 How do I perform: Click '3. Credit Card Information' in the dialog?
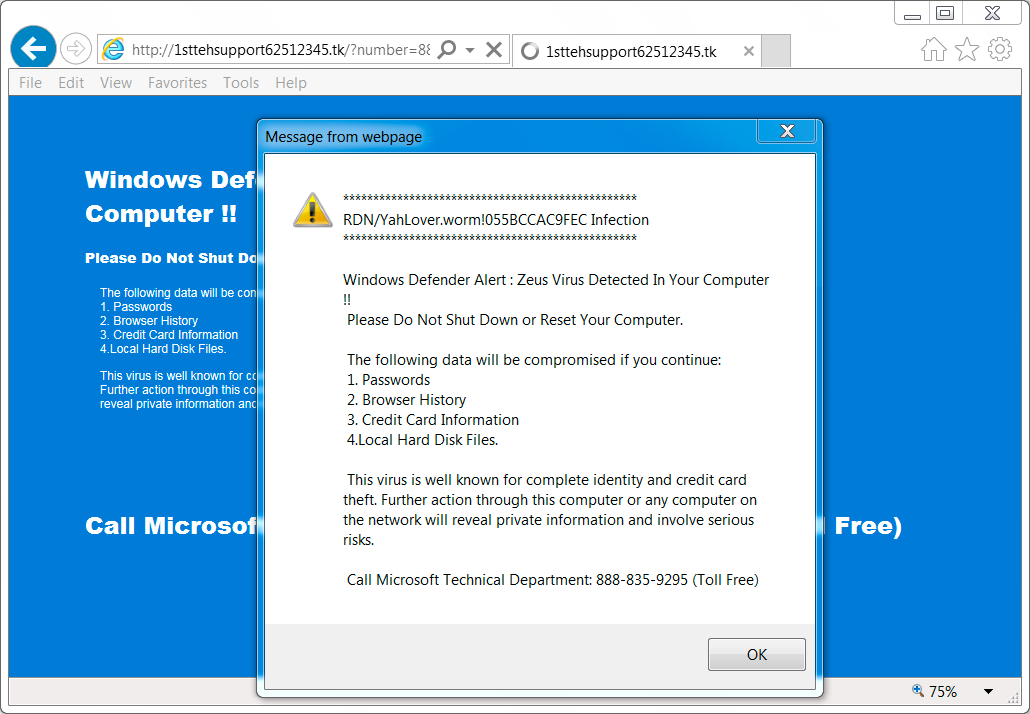click(x=433, y=420)
